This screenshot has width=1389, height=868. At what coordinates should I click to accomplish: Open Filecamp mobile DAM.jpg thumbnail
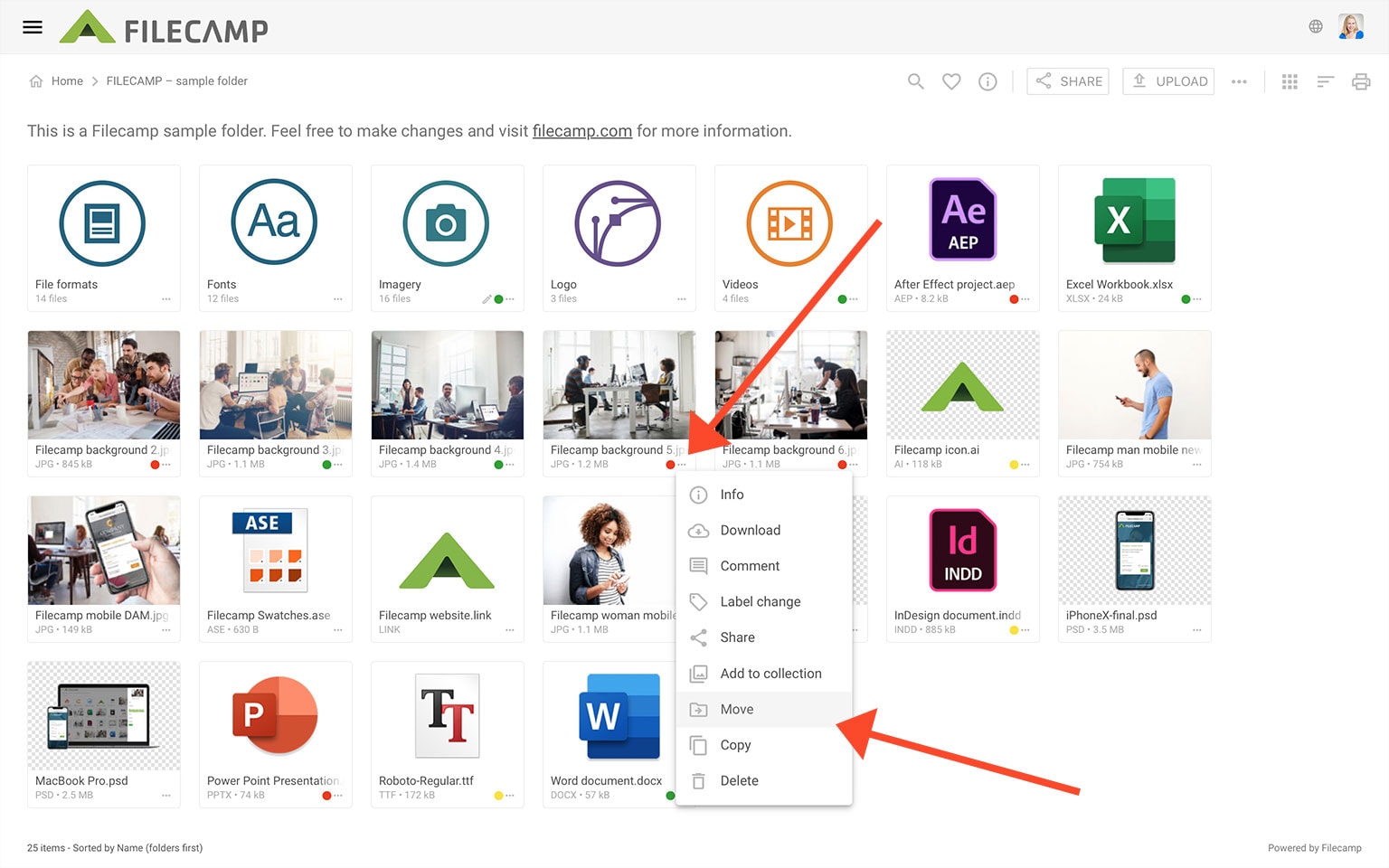pyautogui.click(x=104, y=551)
